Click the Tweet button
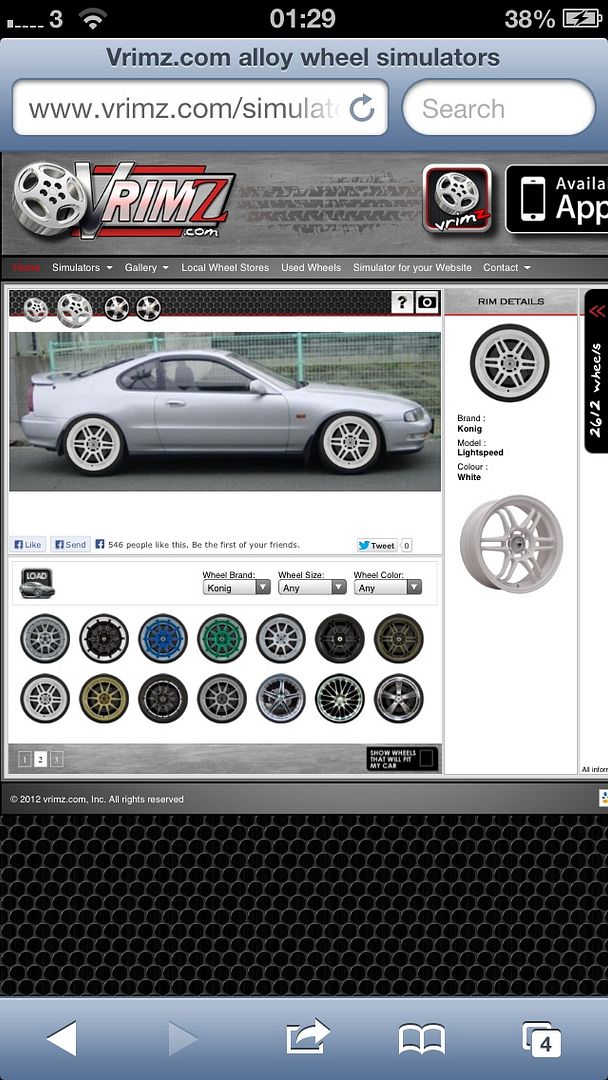This screenshot has height=1080, width=608. point(377,546)
